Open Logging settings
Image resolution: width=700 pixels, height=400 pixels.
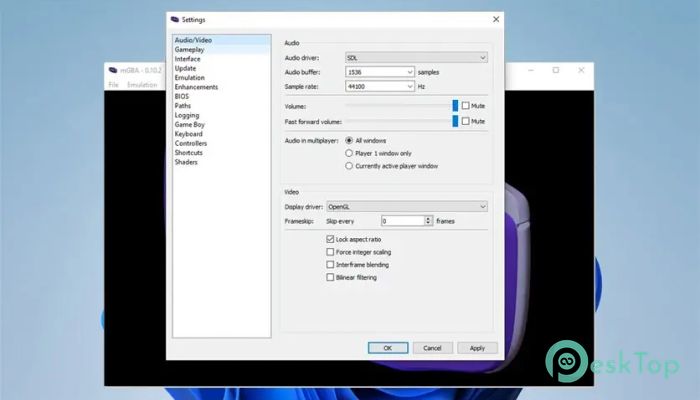pyautogui.click(x=221, y=115)
